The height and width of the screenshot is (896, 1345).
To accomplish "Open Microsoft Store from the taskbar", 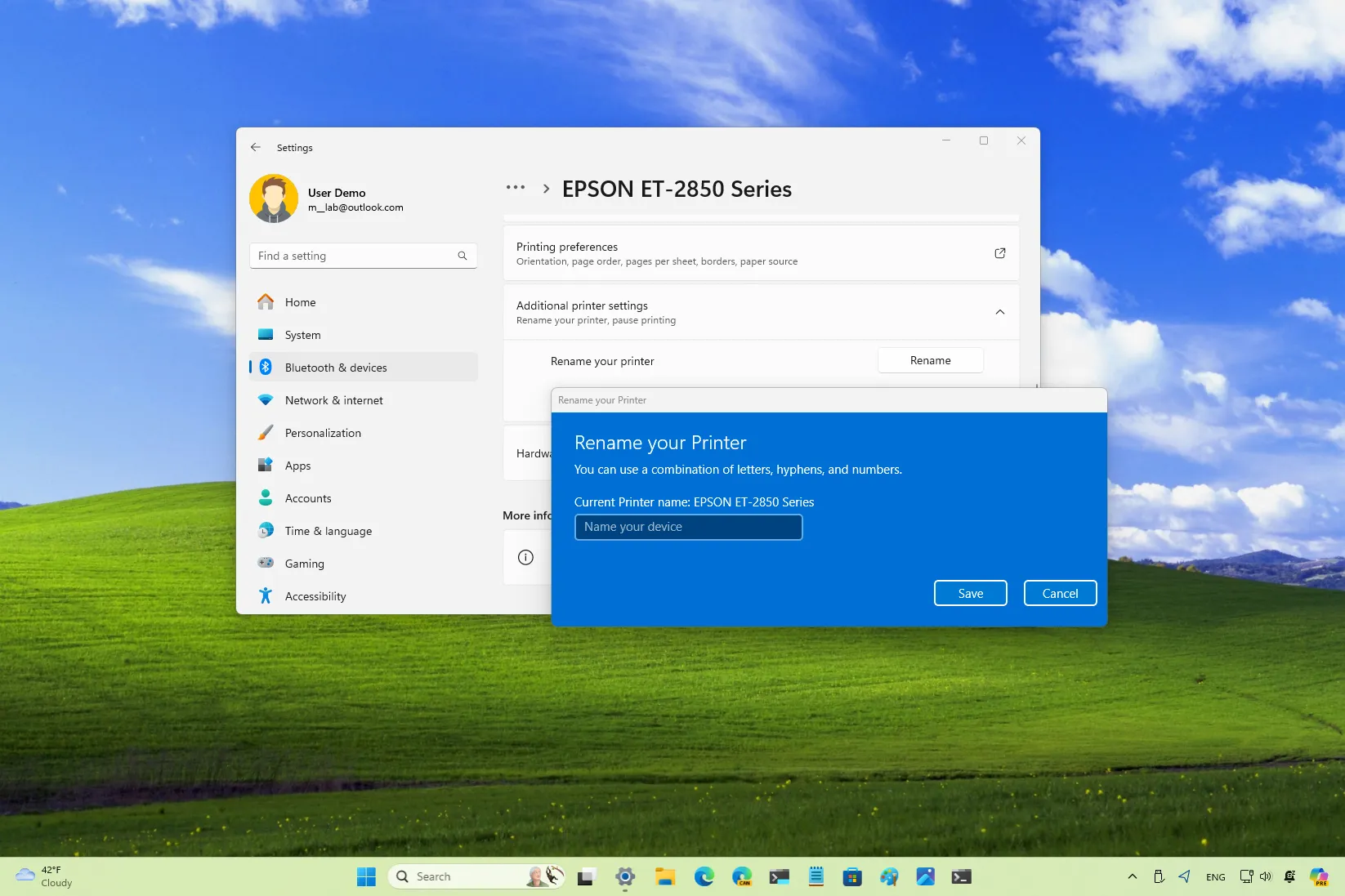I will (x=852, y=876).
